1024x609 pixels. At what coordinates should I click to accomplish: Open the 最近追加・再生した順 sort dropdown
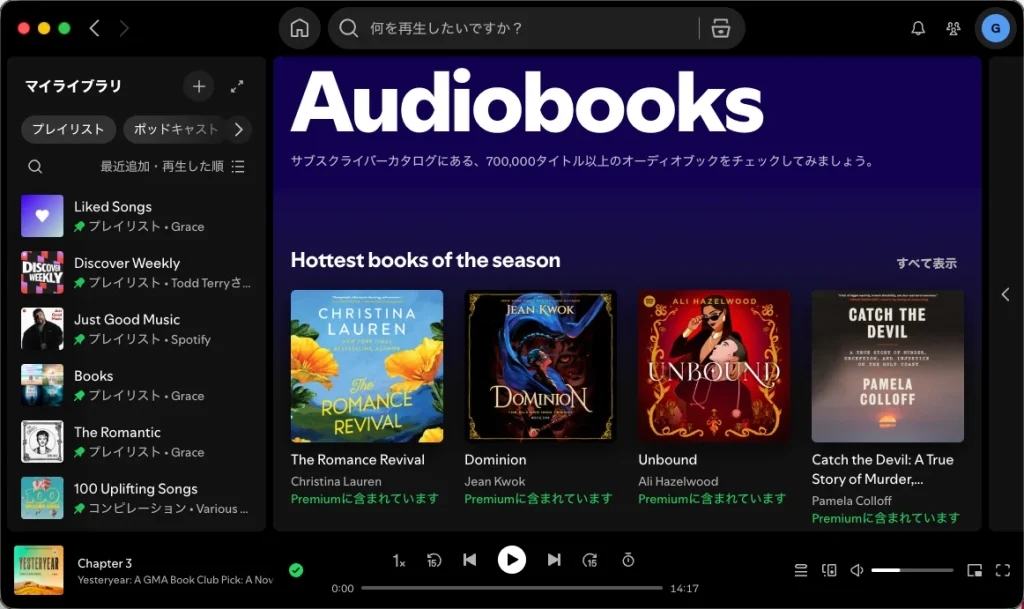pyautogui.click(x=172, y=166)
